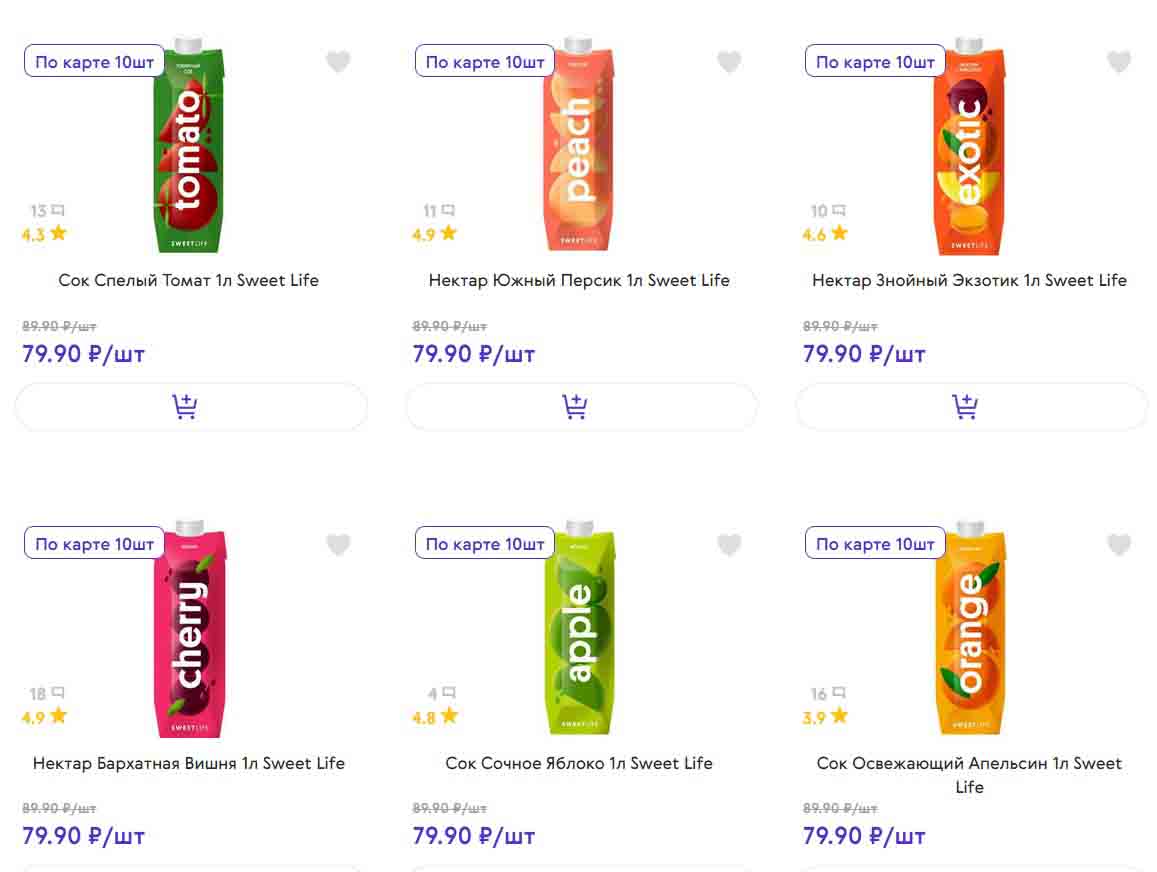Open Сок Спелый Томат 1л product link
The height and width of the screenshot is (872, 1157).
(189, 281)
